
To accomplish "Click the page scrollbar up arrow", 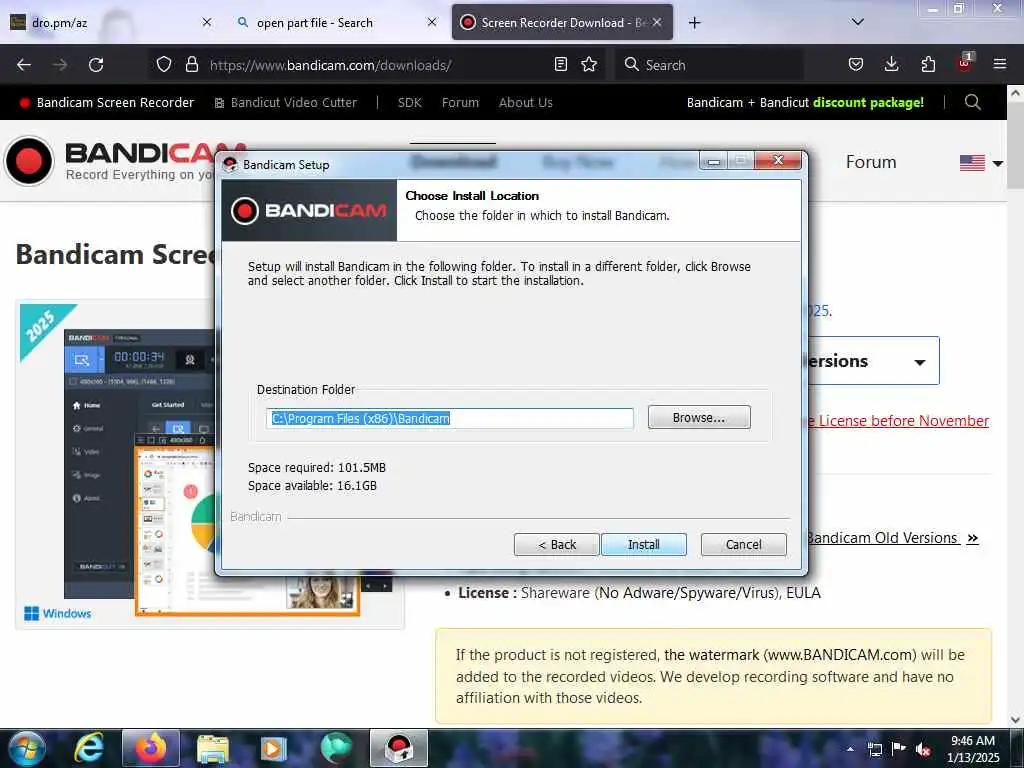I will (x=1015, y=93).
